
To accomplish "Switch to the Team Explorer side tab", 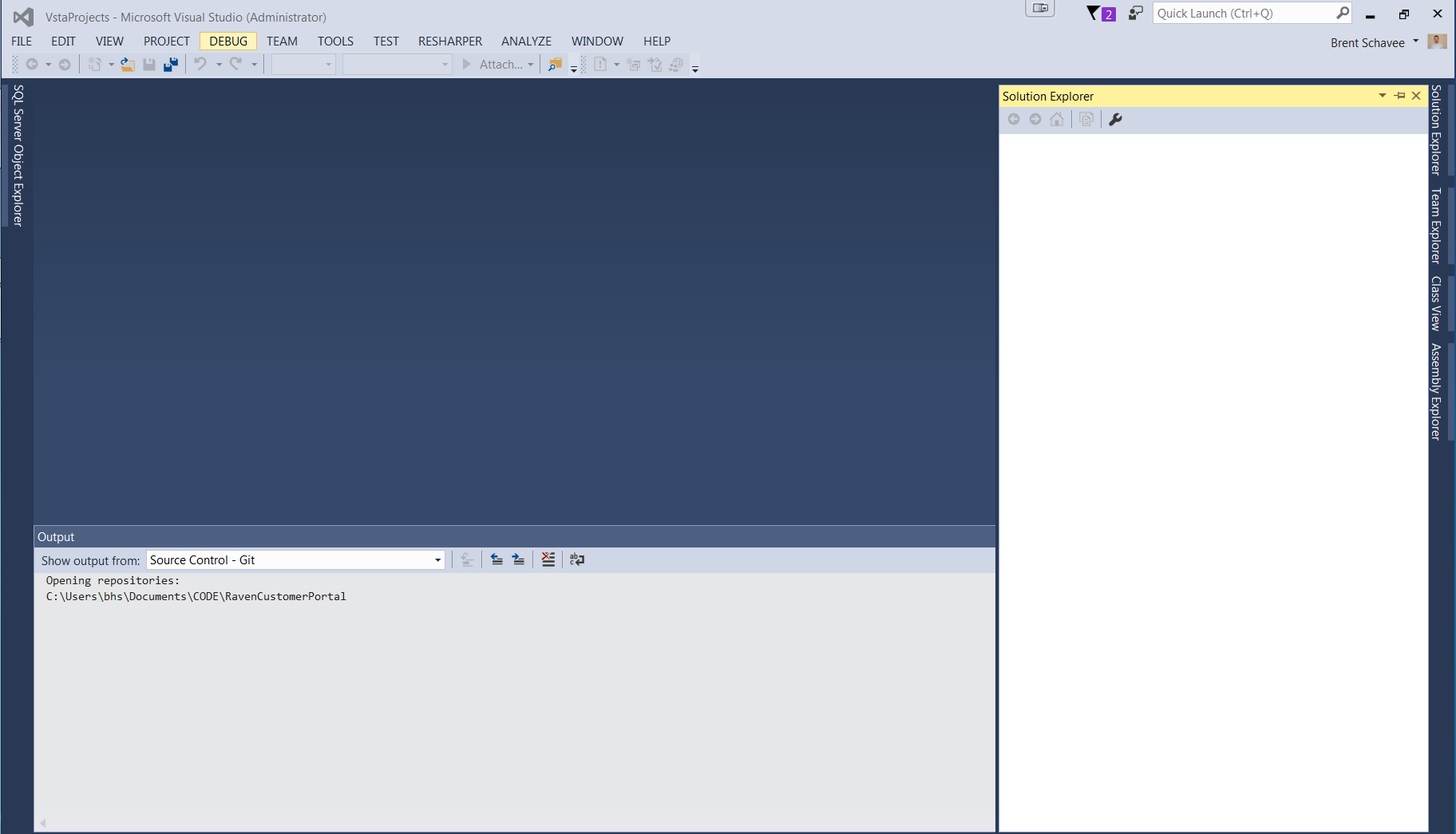I will (1436, 226).
